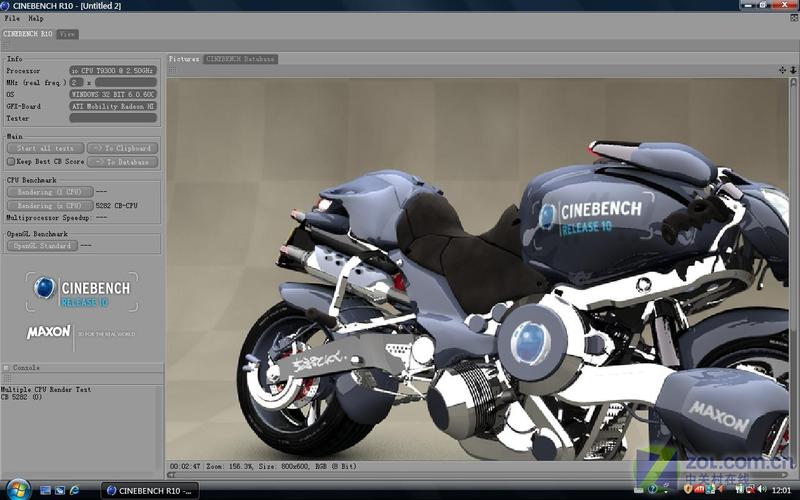
Task: Switch to the View tab
Action: pyautogui.click(x=67, y=34)
